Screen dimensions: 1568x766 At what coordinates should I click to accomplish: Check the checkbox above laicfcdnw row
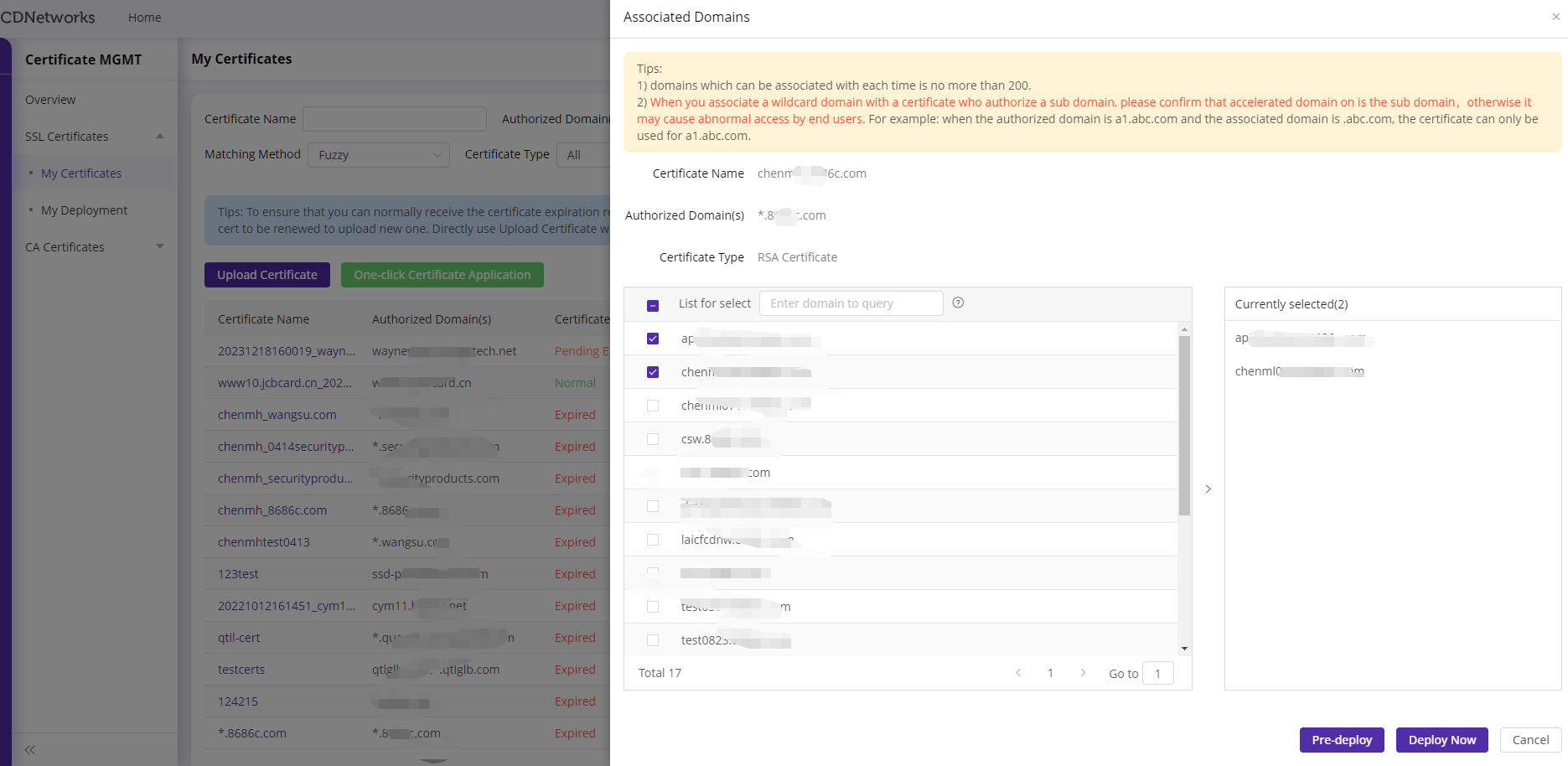(x=653, y=506)
